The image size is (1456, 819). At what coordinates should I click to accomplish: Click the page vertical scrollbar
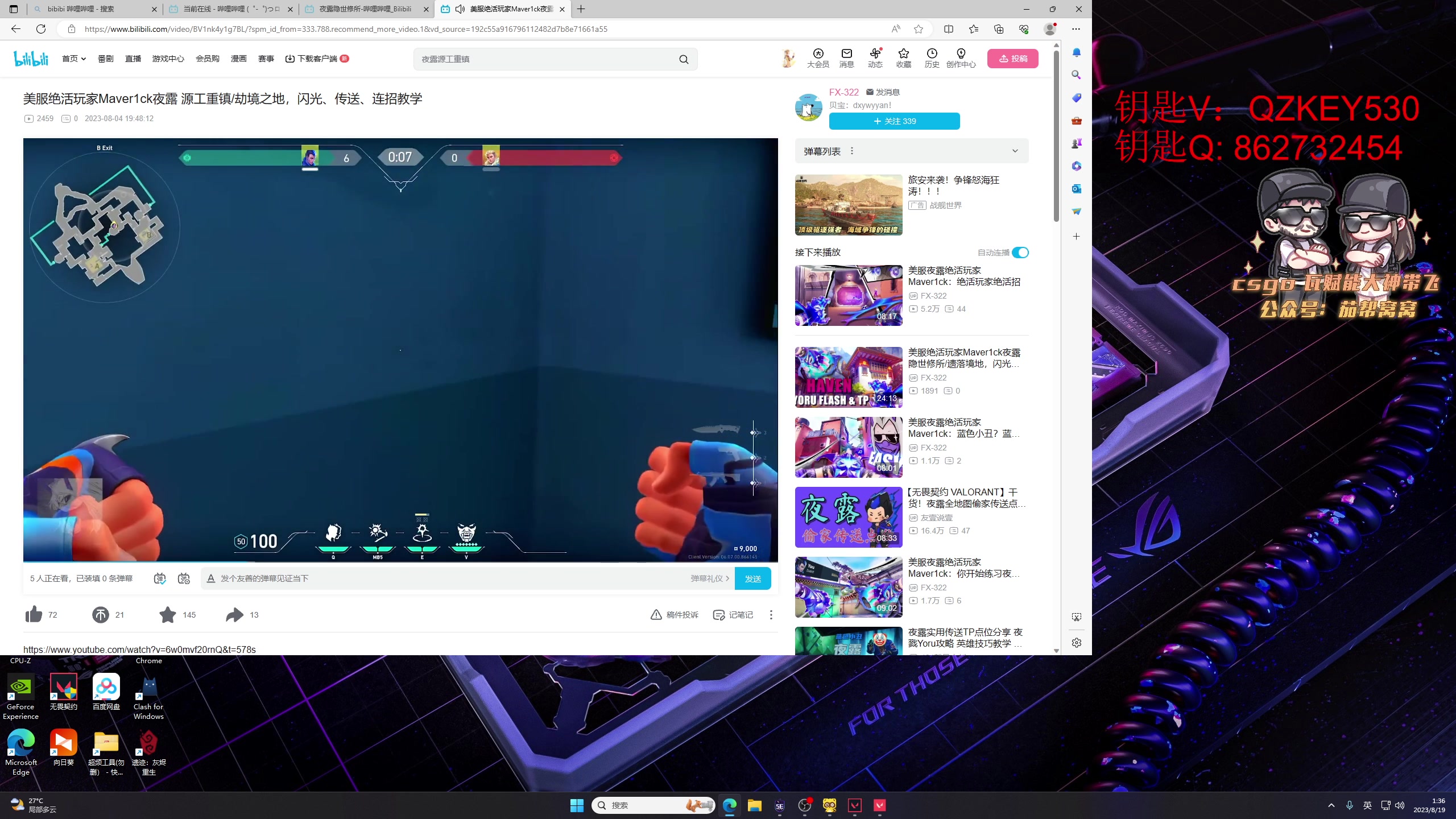click(1056, 136)
